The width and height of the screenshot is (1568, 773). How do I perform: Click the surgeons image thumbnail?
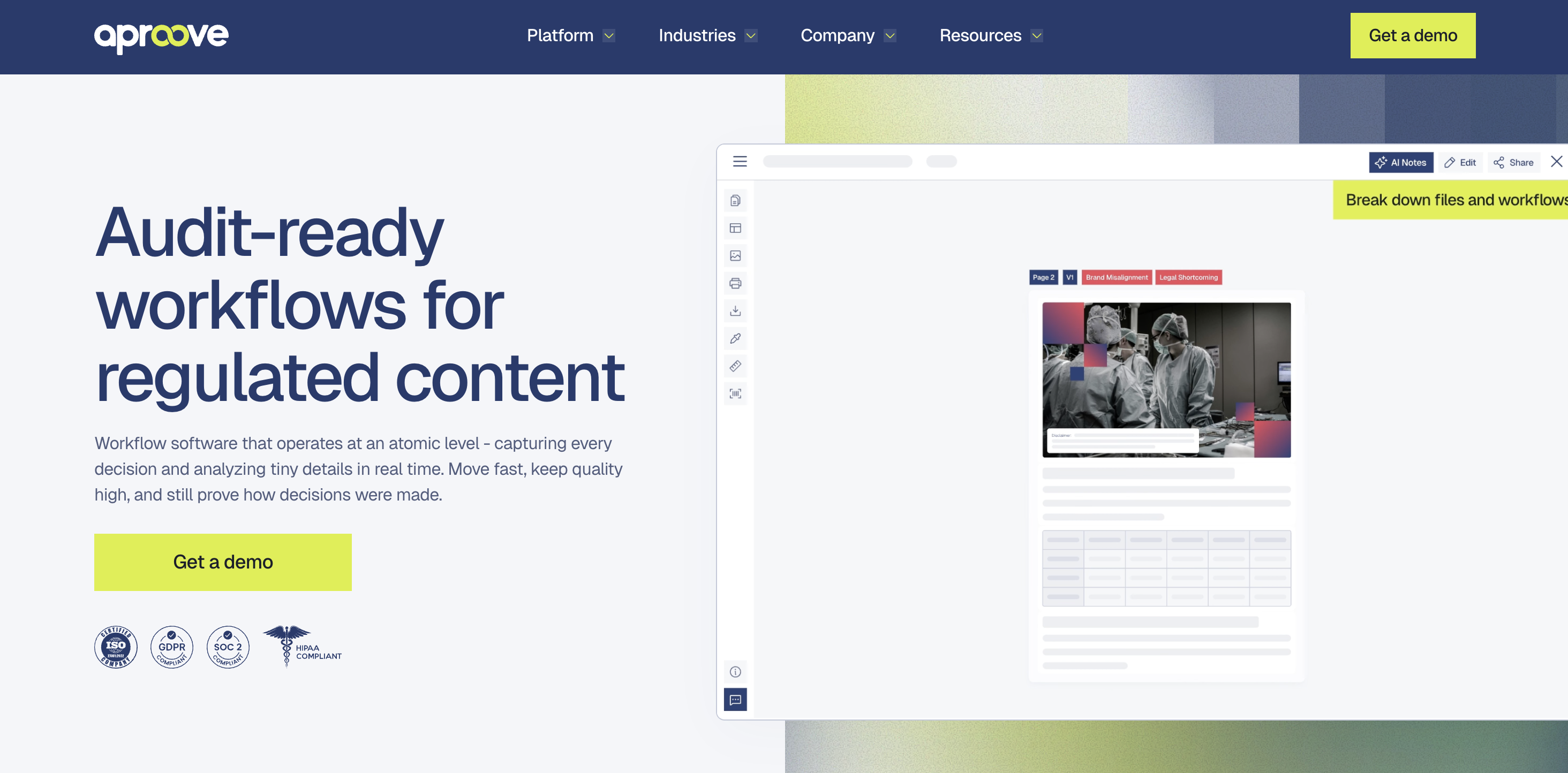[1166, 380]
